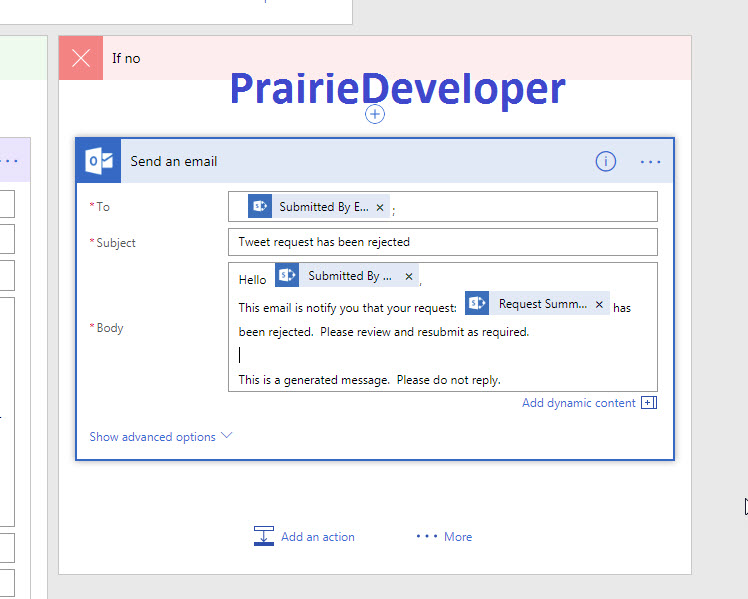Remove the Submitted By token in Body
The height and width of the screenshot is (599, 748).
[x=409, y=277]
